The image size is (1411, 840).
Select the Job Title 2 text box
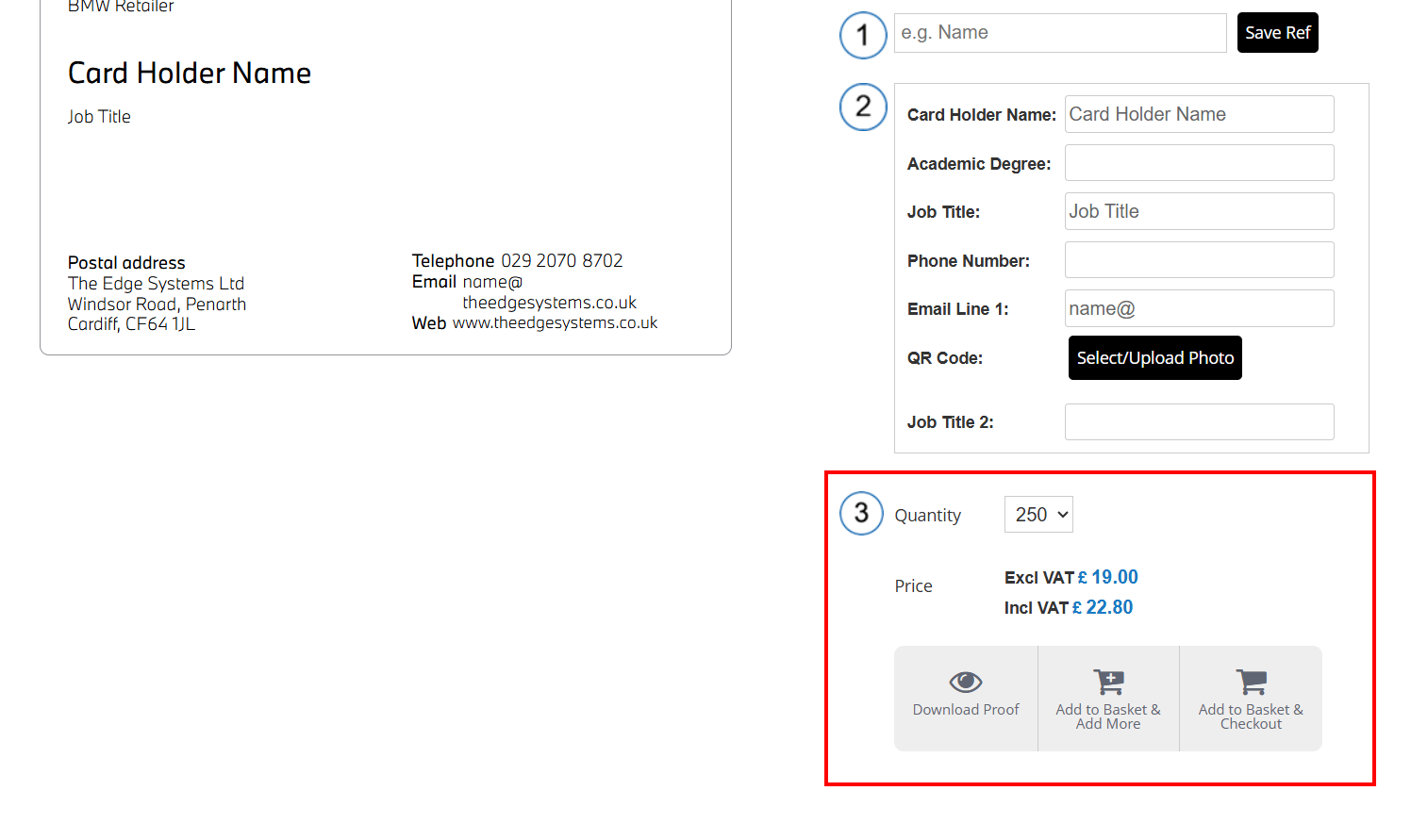point(1199,422)
